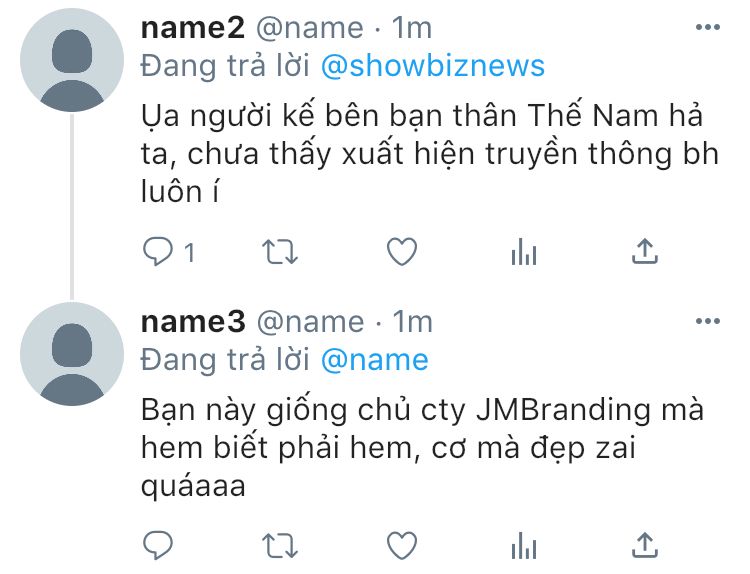The image size is (750, 574).
Task: Like name3's tweet with heart icon
Action: pyautogui.click(x=402, y=545)
